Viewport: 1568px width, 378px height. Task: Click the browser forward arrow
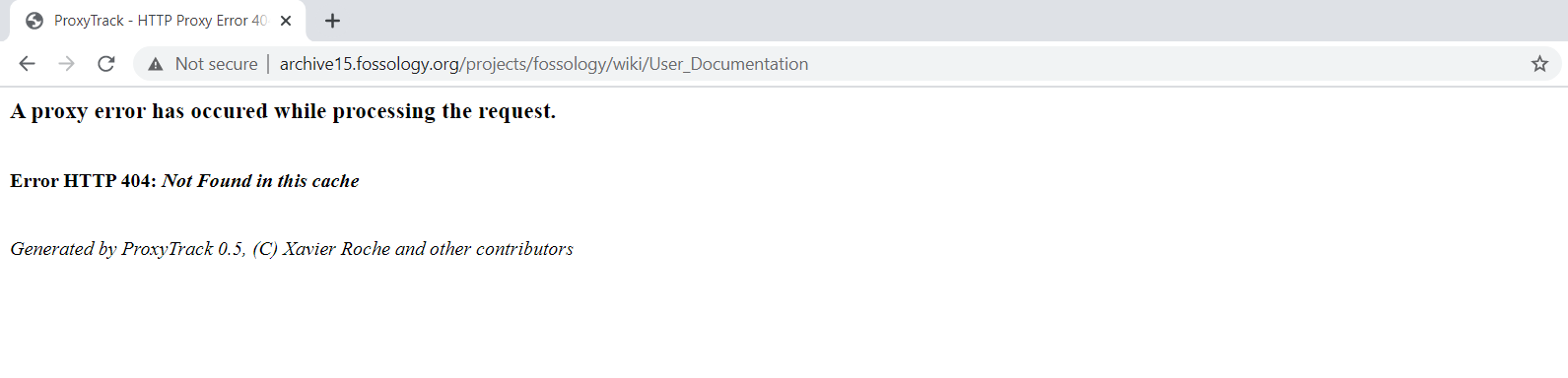[66, 64]
